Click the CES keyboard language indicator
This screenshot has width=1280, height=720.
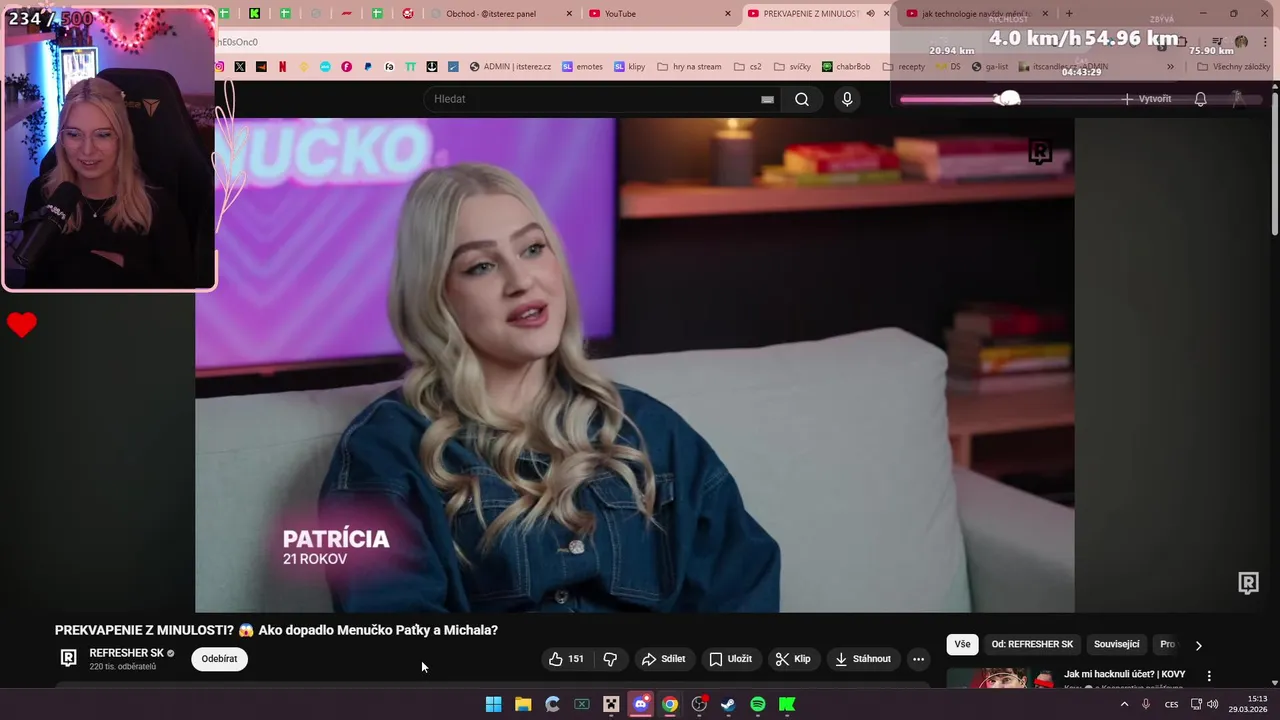click(x=1171, y=704)
